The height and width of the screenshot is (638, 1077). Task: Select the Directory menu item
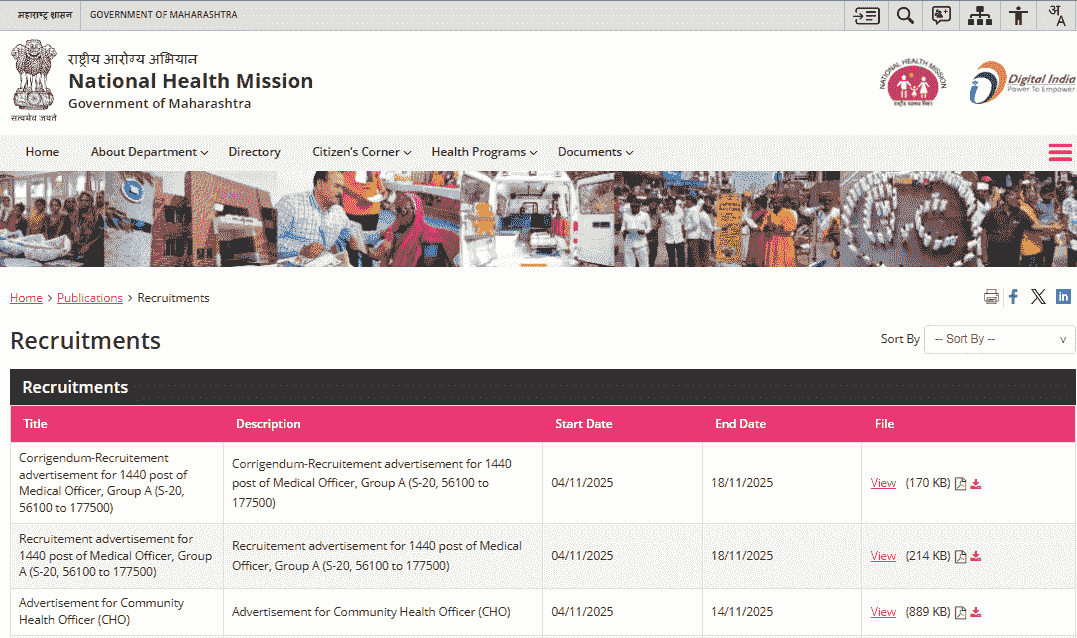254,151
